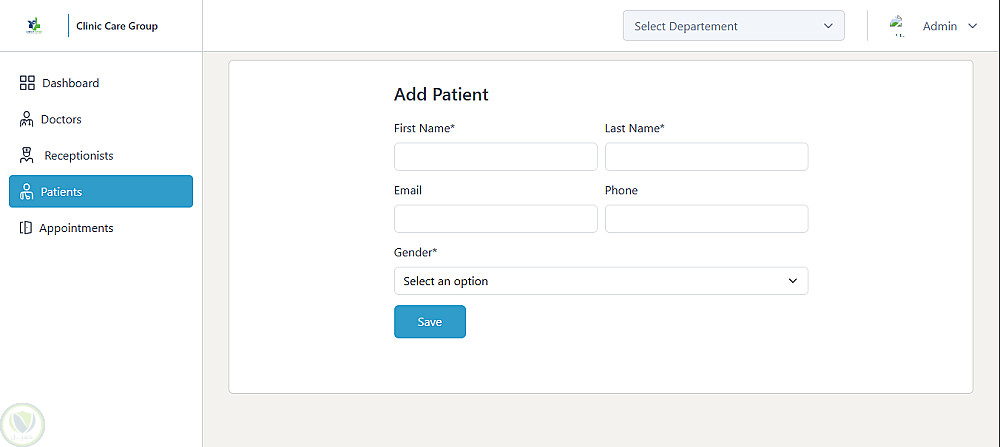Focus the Last Name text field
The height and width of the screenshot is (447, 1000).
(706, 157)
